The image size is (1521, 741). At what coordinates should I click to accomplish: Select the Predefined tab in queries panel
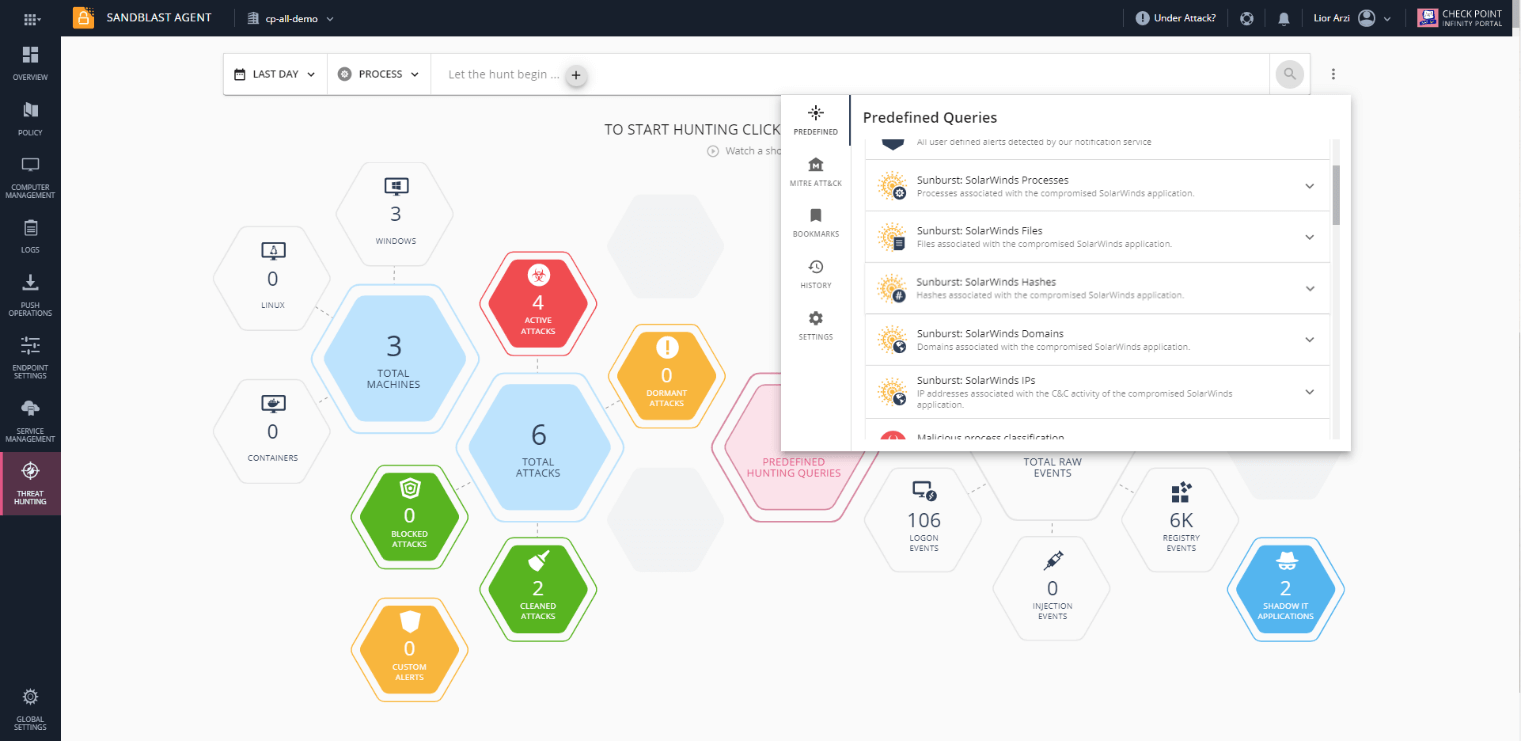816,120
